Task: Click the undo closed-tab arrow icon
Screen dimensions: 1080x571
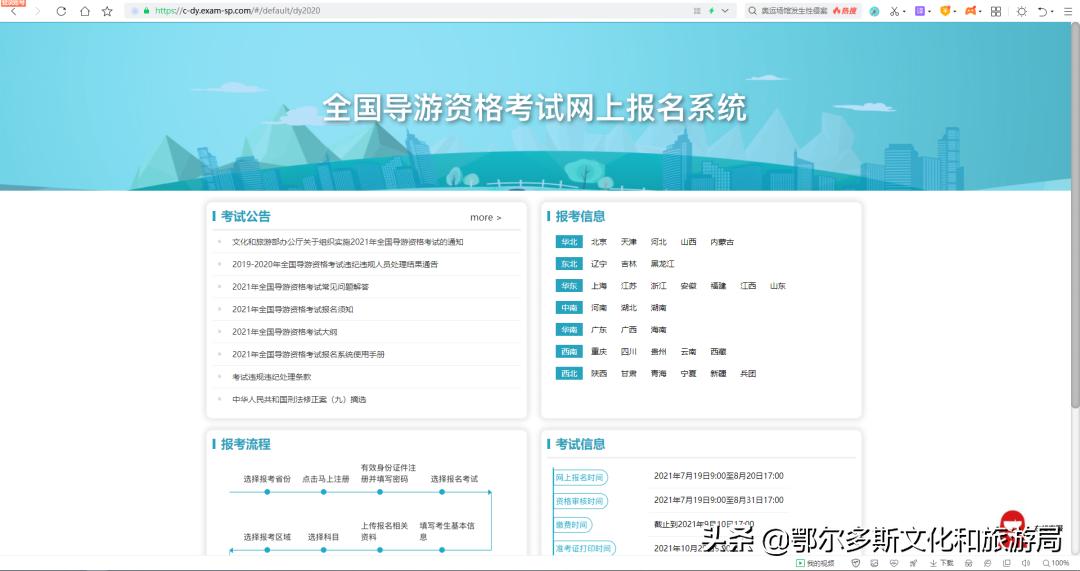Action: 1043,11
